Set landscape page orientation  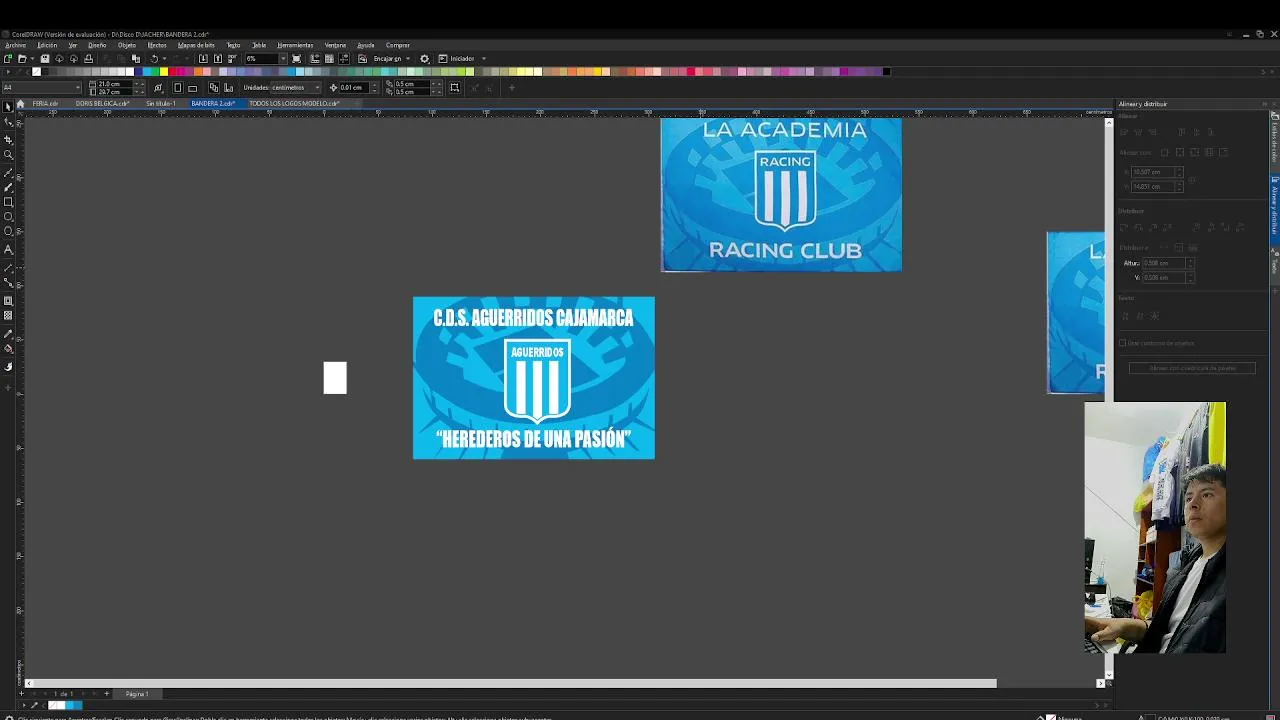pos(192,88)
